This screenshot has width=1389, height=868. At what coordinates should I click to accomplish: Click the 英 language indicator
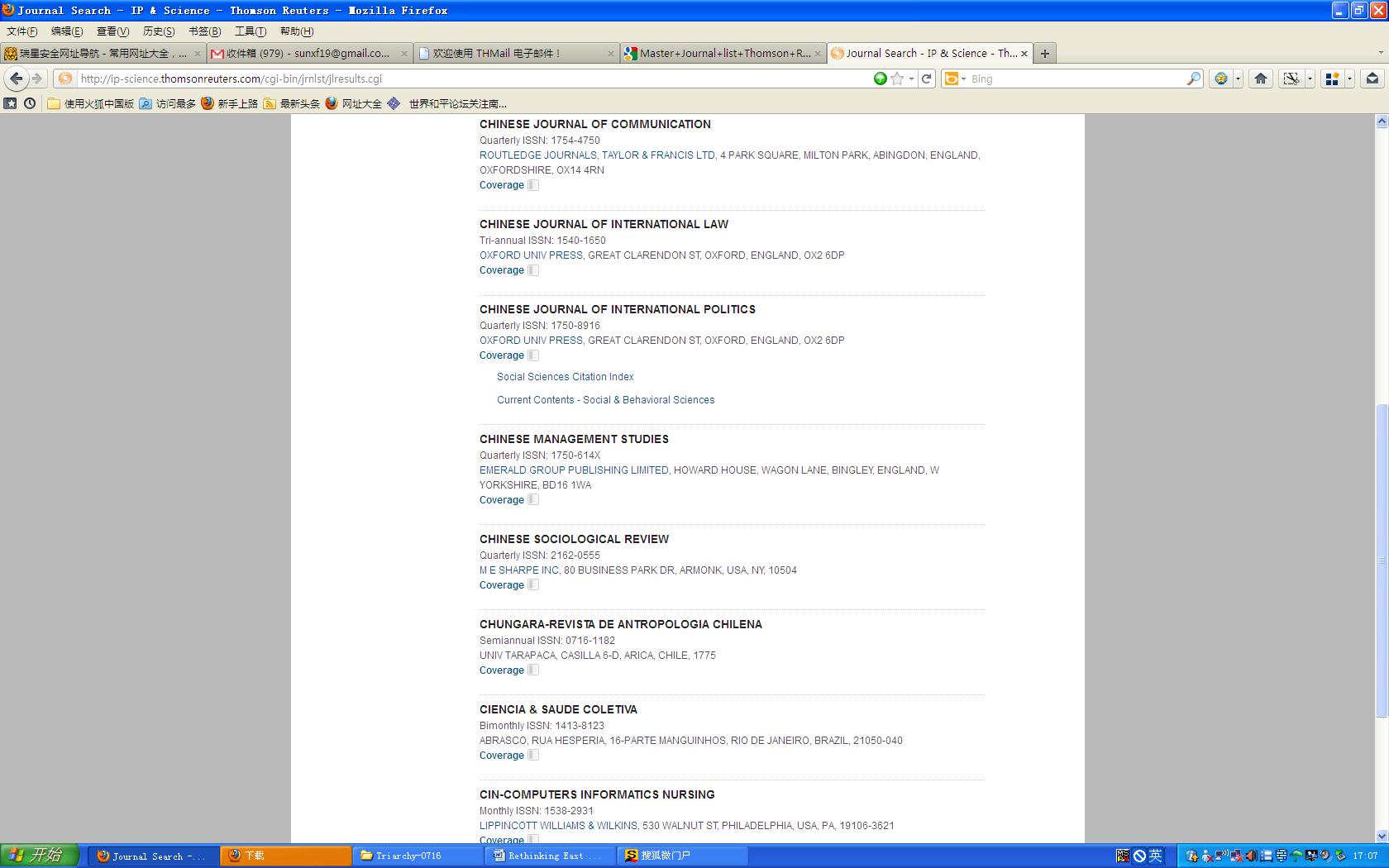point(1155,856)
